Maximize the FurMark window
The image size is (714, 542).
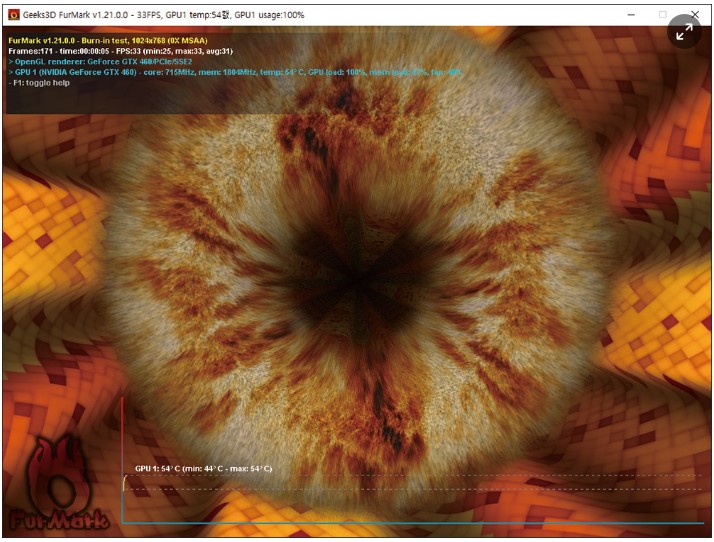(663, 15)
